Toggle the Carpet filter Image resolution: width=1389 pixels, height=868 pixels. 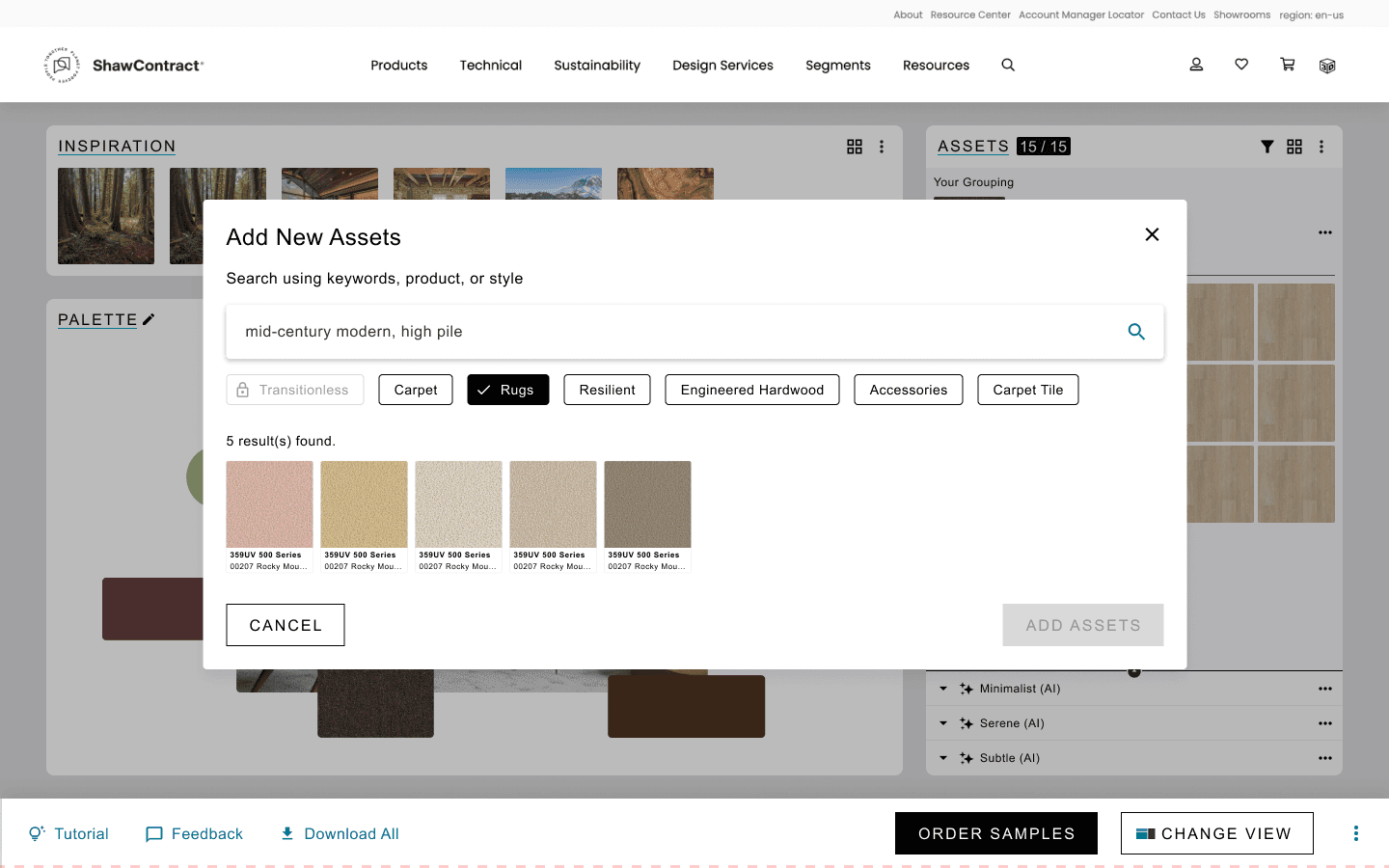tap(416, 390)
